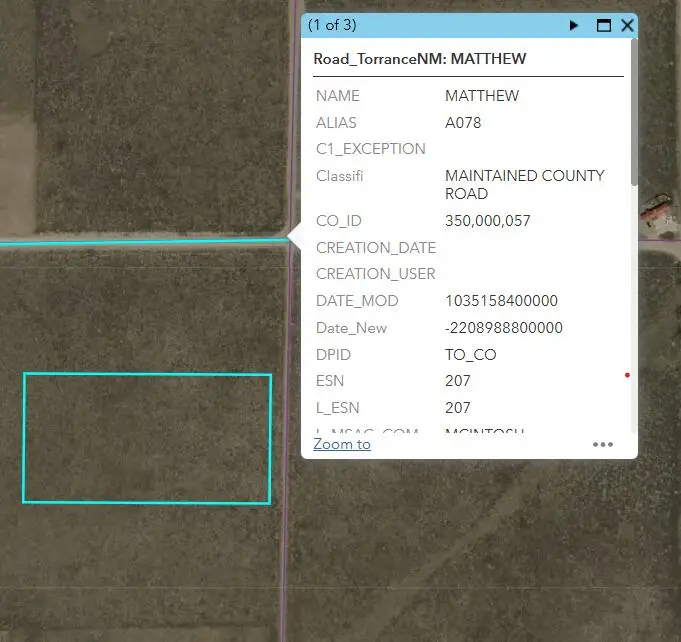The width and height of the screenshot is (681, 642).
Task: Maximize the feature popup window
Action: point(603,25)
